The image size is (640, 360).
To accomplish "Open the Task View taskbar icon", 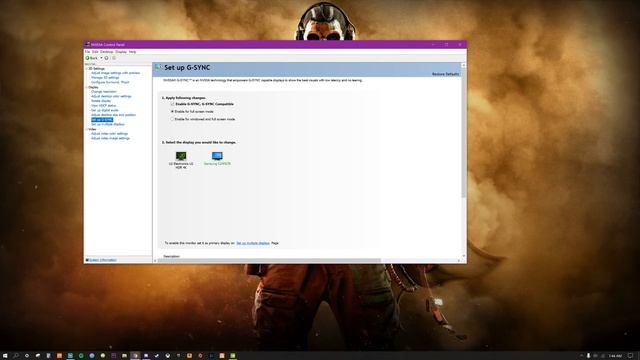I will pyautogui.click(x=38, y=356).
